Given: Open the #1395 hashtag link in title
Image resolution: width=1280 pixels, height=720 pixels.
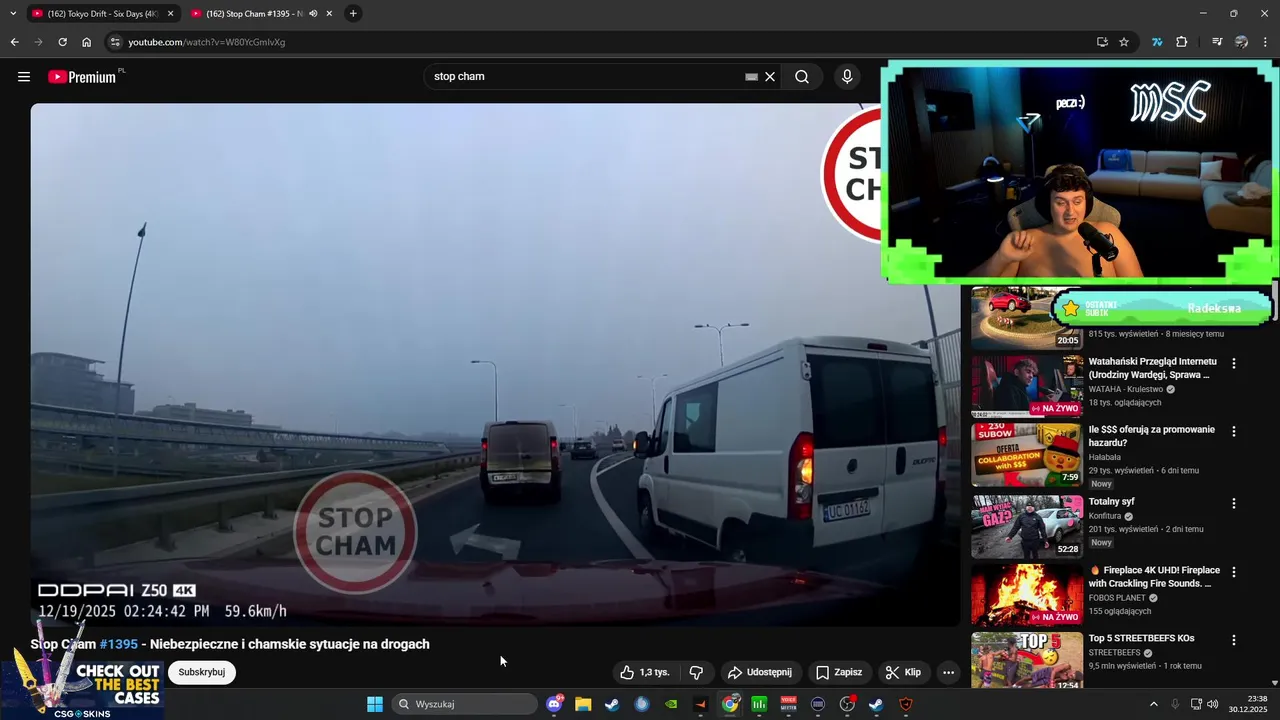Looking at the screenshot, I should tap(119, 644).
